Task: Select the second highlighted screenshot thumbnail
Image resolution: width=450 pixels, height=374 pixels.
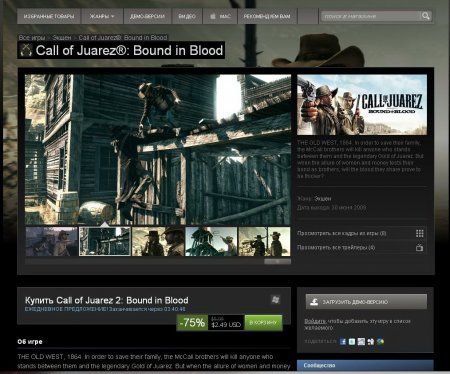Action: coord(105,242)
